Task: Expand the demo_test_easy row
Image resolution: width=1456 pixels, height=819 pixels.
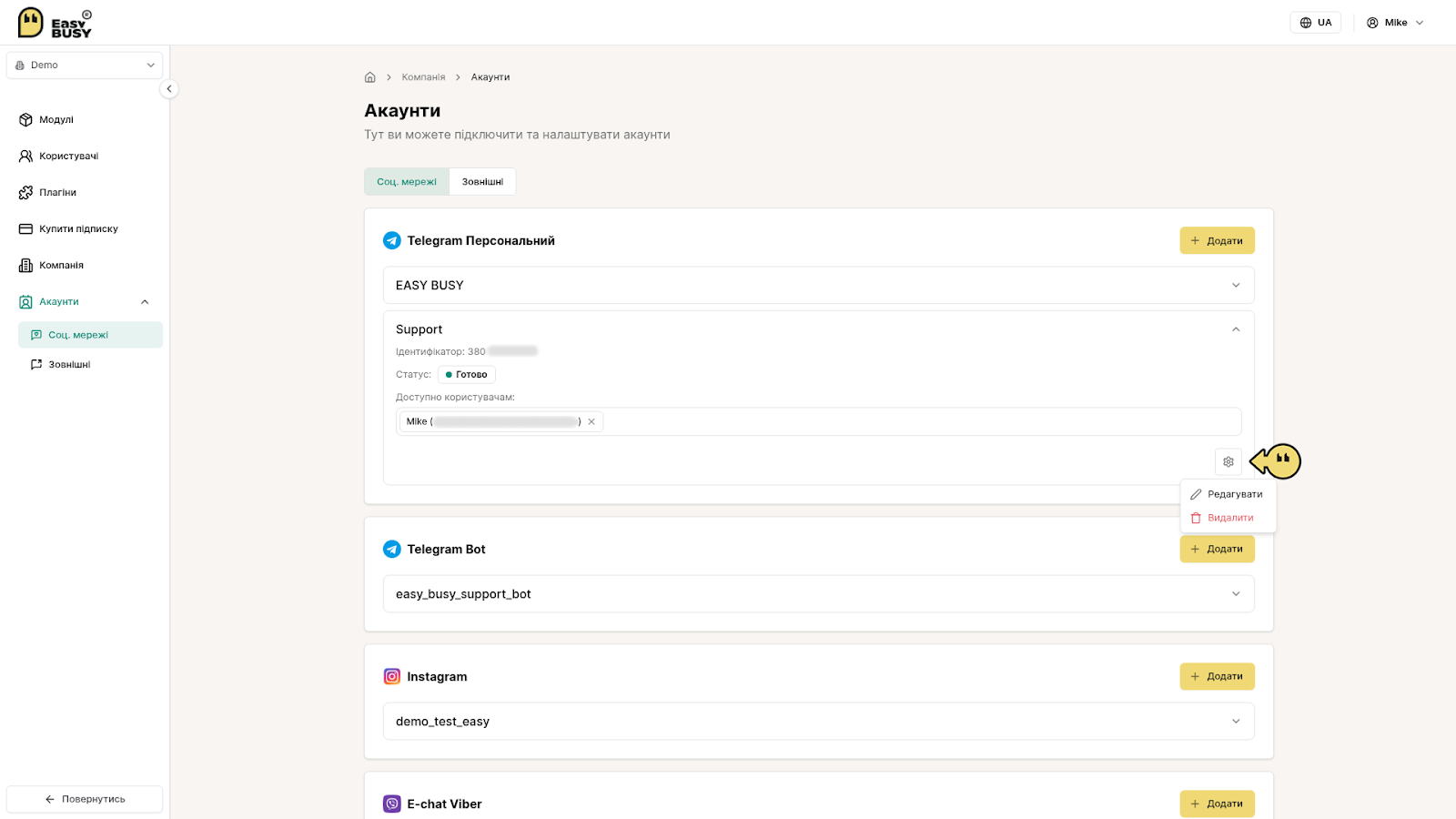Action: 819,721
